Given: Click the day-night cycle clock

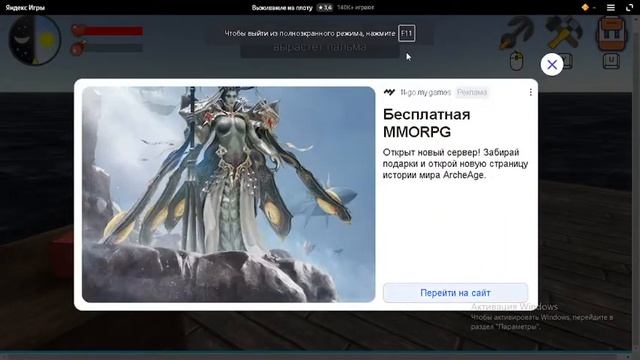Looking at the screenshot, I should (x=35, y=40).
